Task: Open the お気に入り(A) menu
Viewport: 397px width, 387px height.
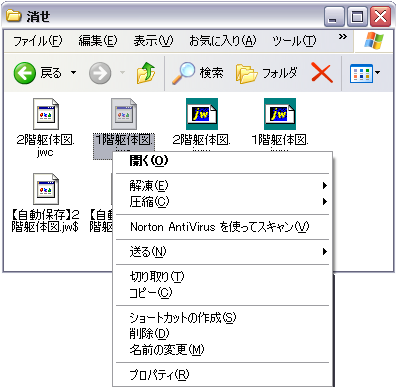Action: tap(223, 41)
